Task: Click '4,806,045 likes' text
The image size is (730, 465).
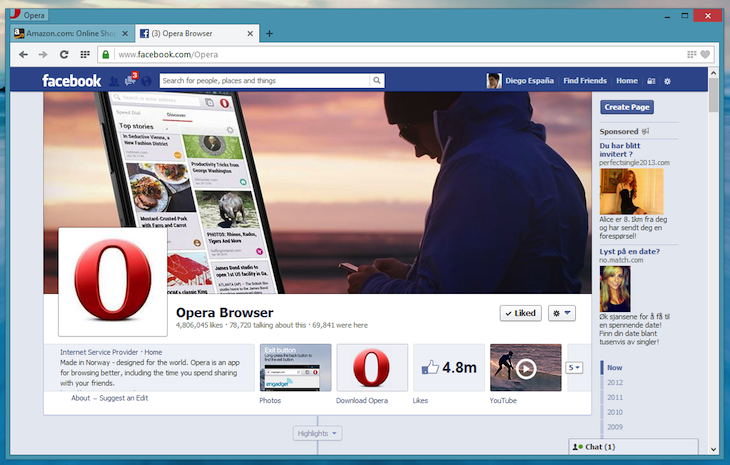Action: pyautogui.click(x=199, y=325)
